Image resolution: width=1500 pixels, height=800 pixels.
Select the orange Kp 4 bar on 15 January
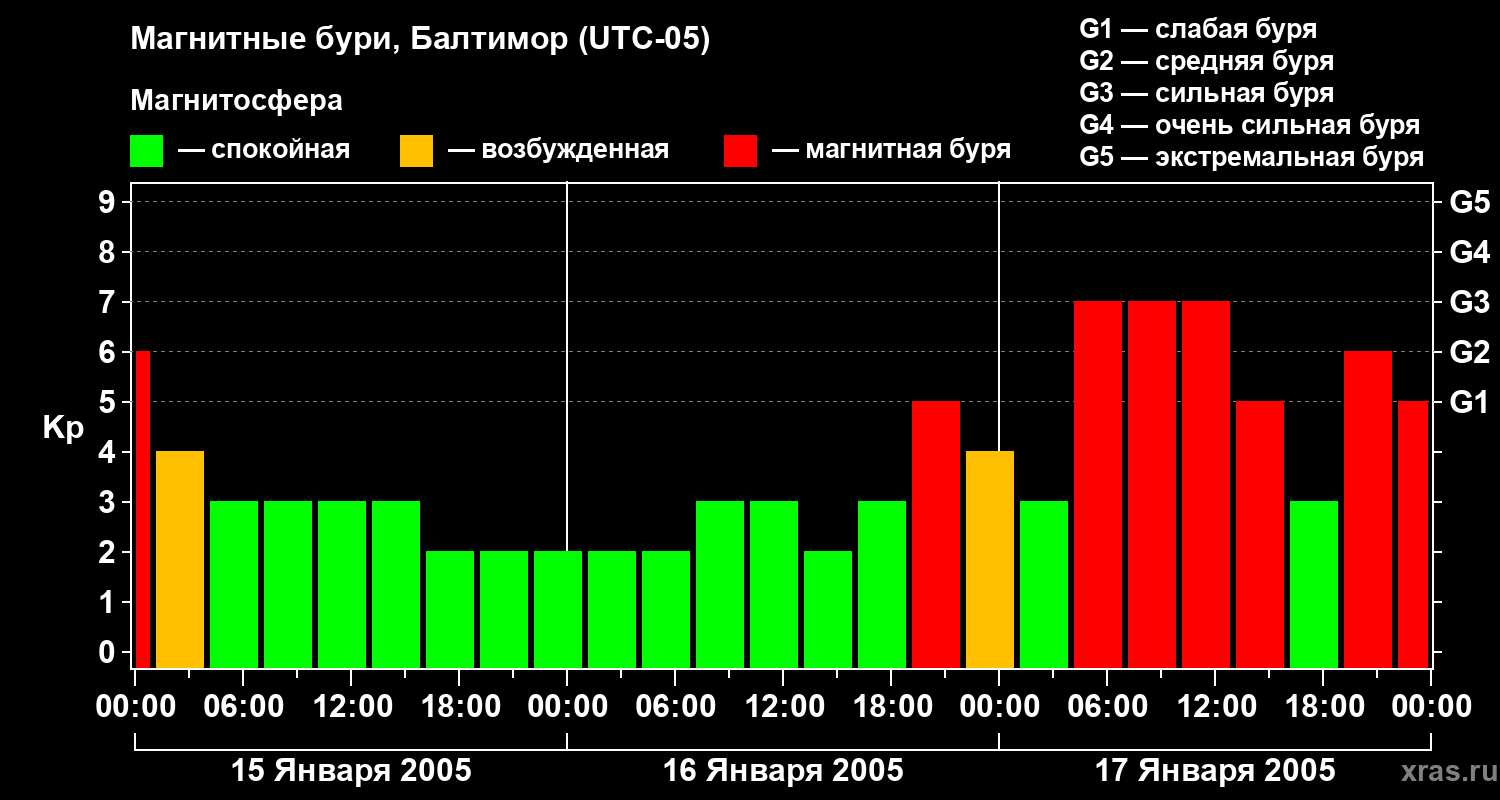(x=180, y=559)
